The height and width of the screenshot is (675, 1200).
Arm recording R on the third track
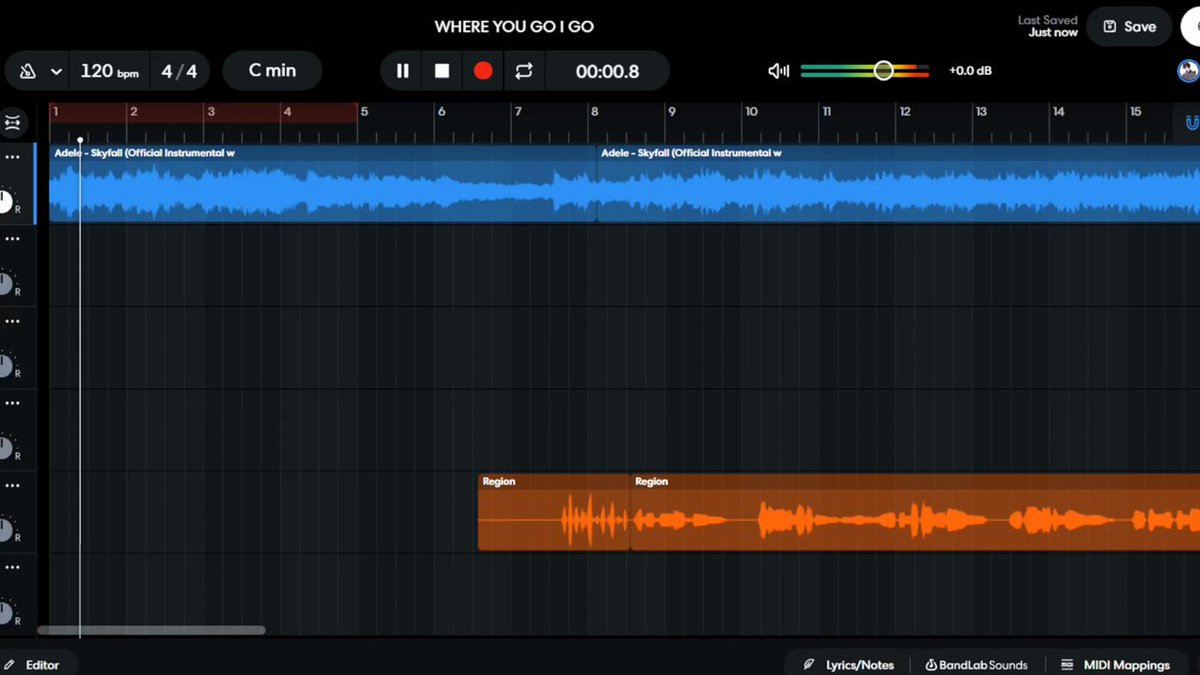(x=18, y=374)
